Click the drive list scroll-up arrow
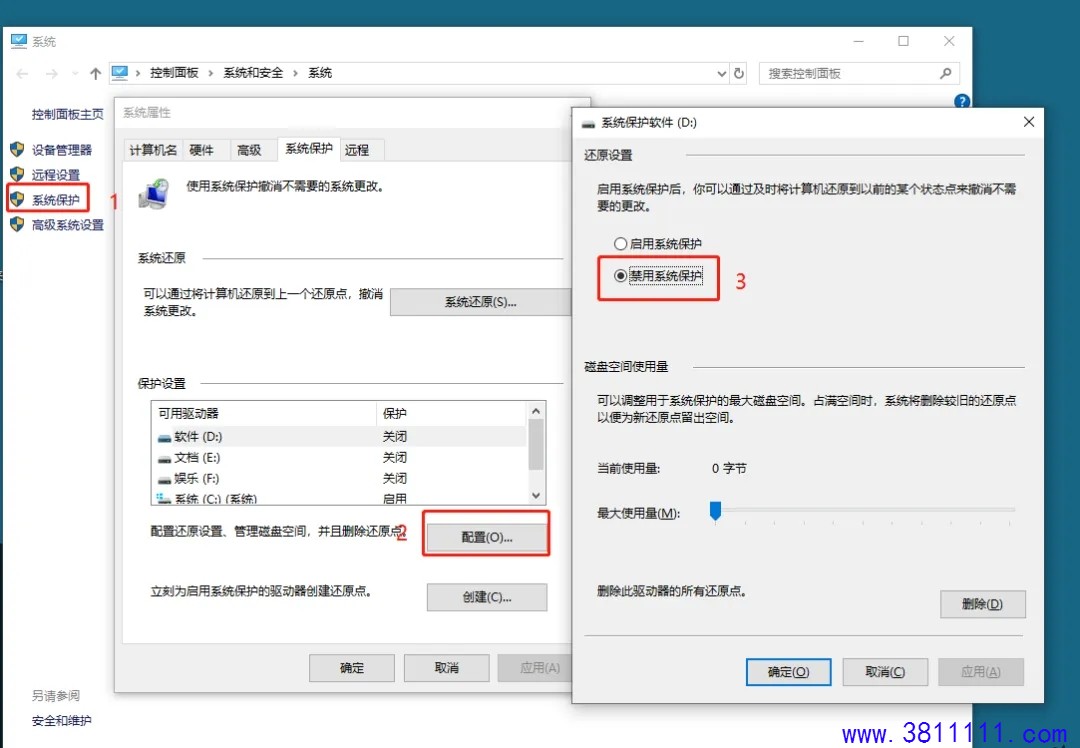 point(536,411)
